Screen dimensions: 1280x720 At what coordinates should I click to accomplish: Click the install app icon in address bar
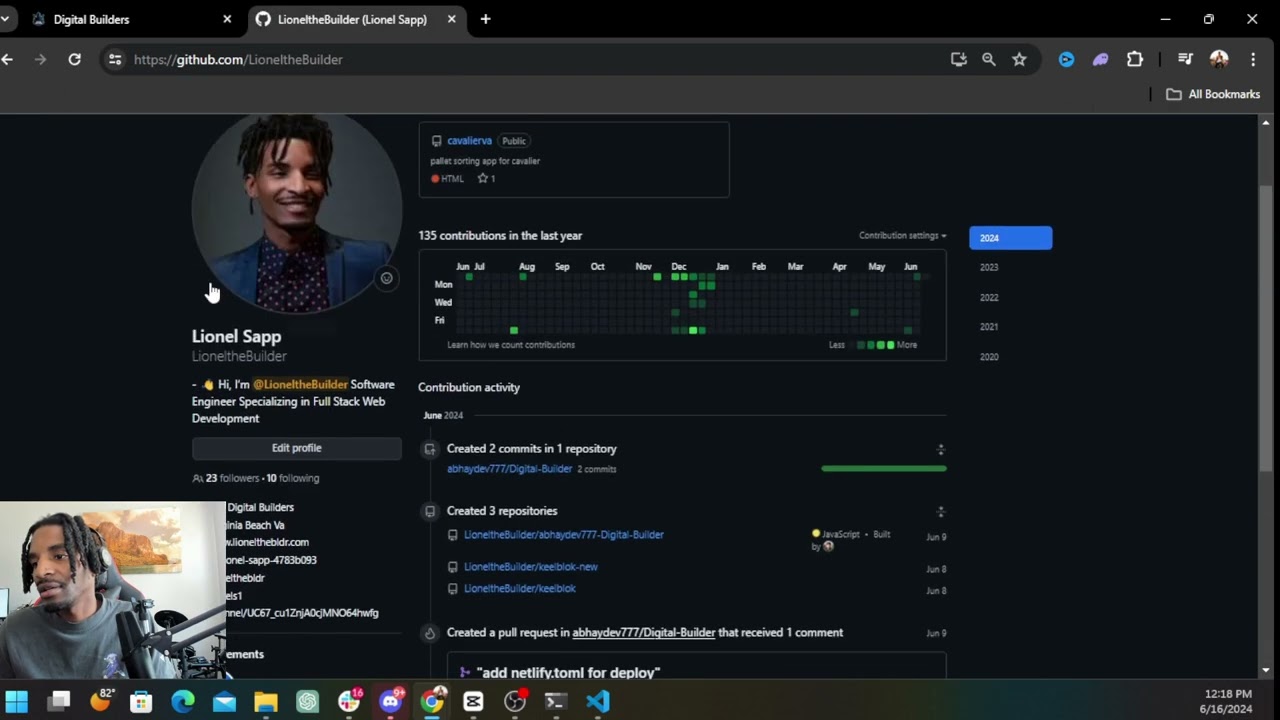(x=959, y=60)
